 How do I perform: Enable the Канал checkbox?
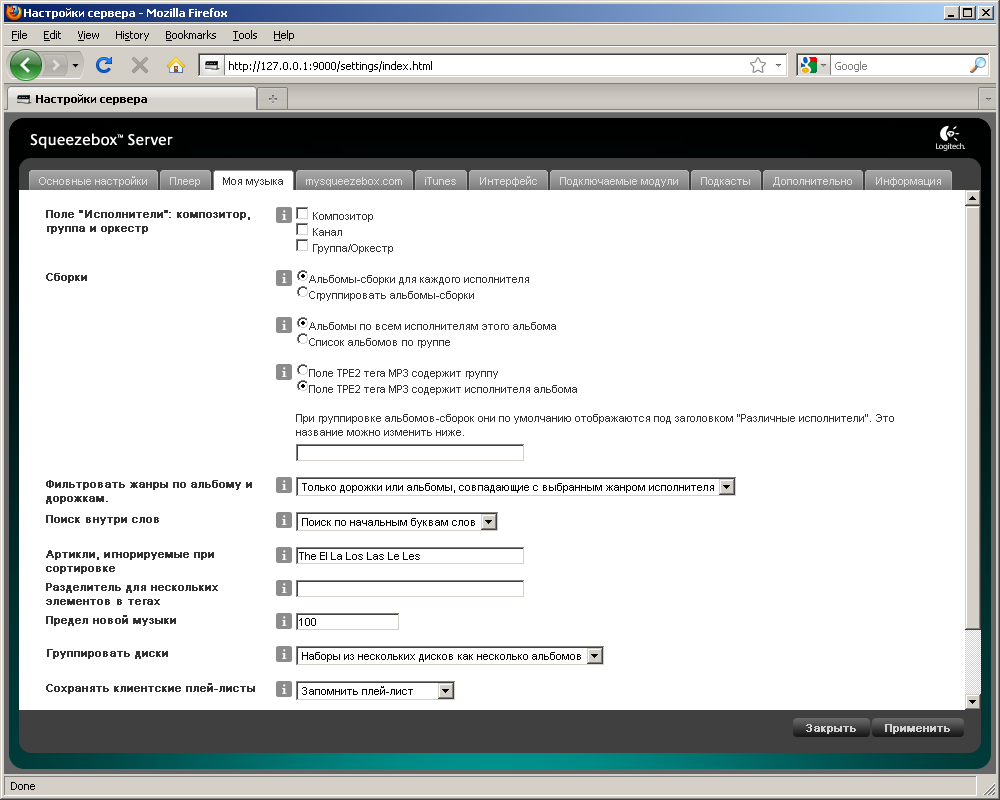coord(302,230)
